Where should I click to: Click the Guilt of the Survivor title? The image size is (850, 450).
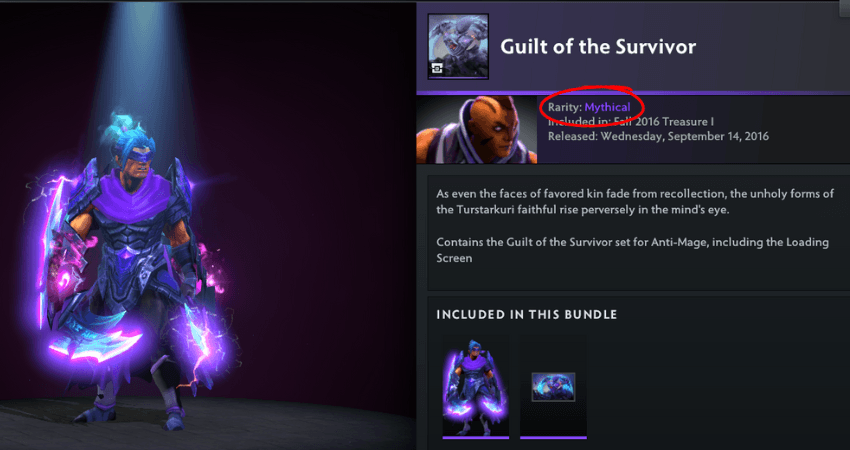click(598, 47)
